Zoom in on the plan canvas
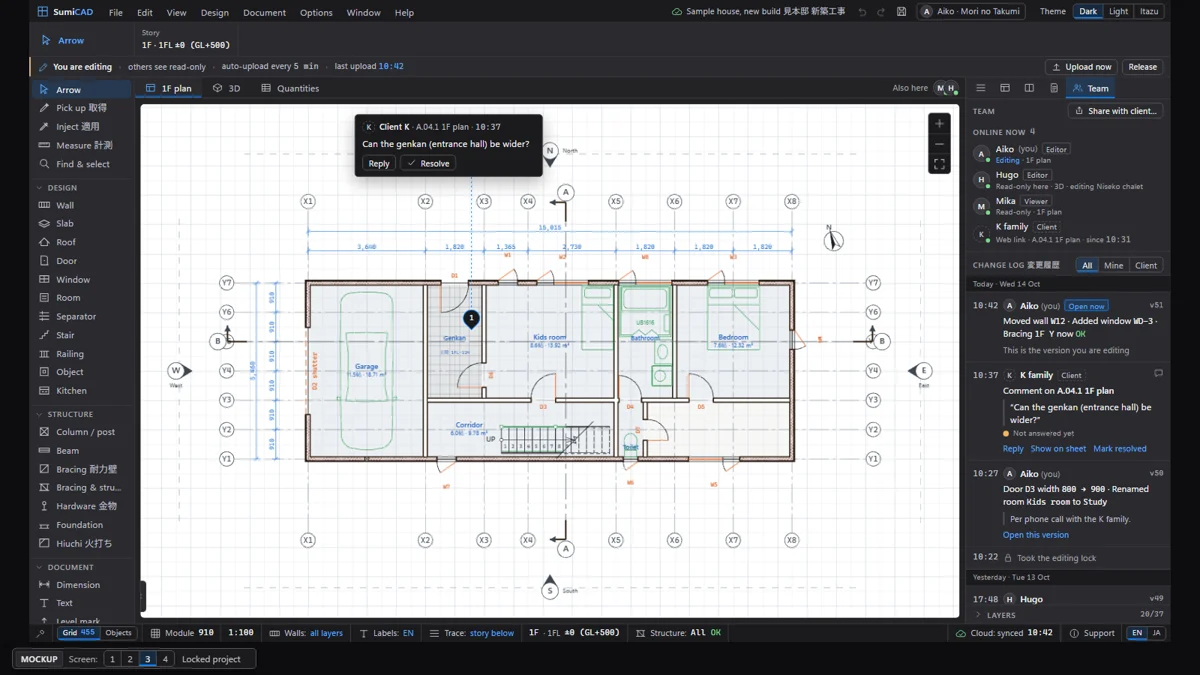 click(x=939, y=123)
